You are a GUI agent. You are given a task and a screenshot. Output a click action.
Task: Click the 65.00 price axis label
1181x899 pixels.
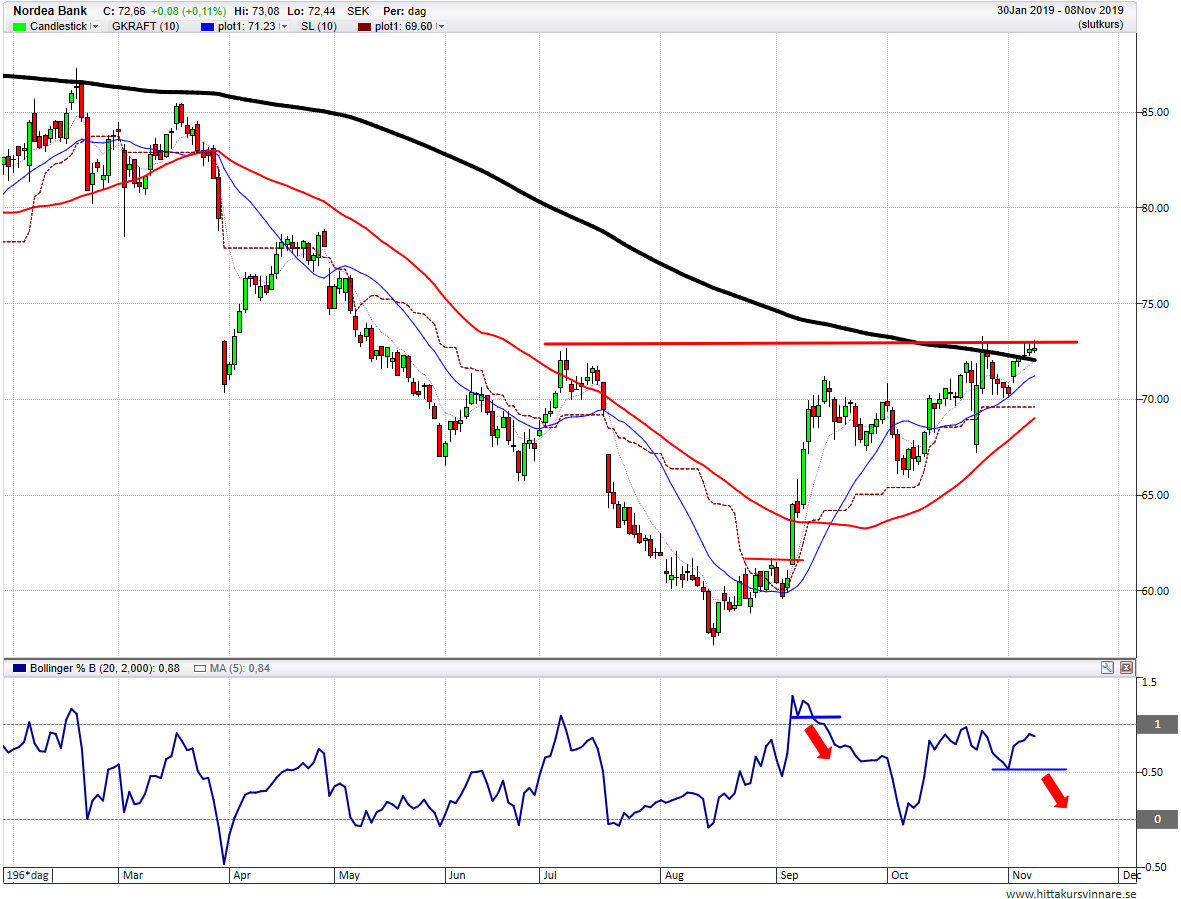tap(1155, 495)
